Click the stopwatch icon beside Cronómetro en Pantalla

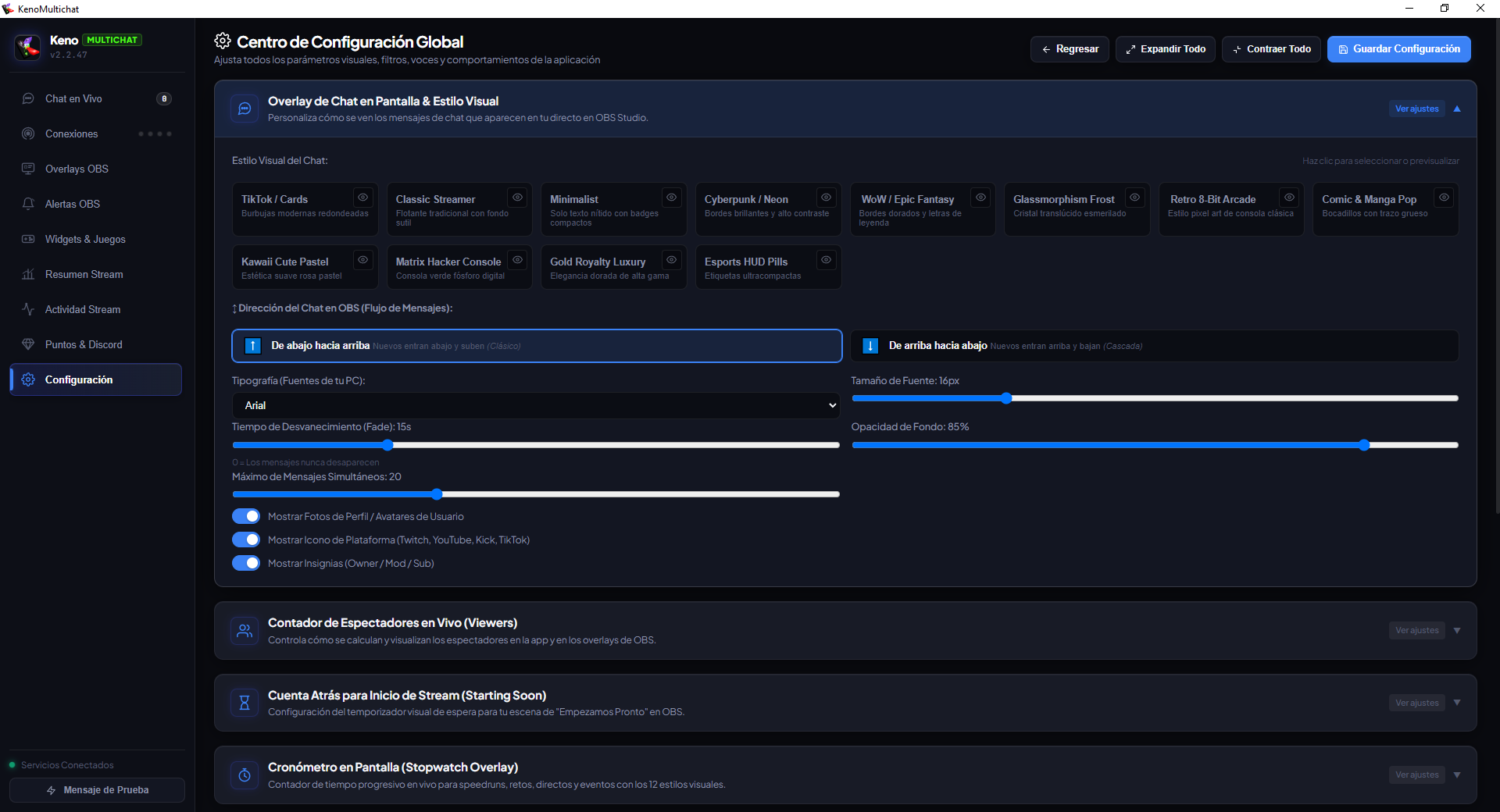245,775
